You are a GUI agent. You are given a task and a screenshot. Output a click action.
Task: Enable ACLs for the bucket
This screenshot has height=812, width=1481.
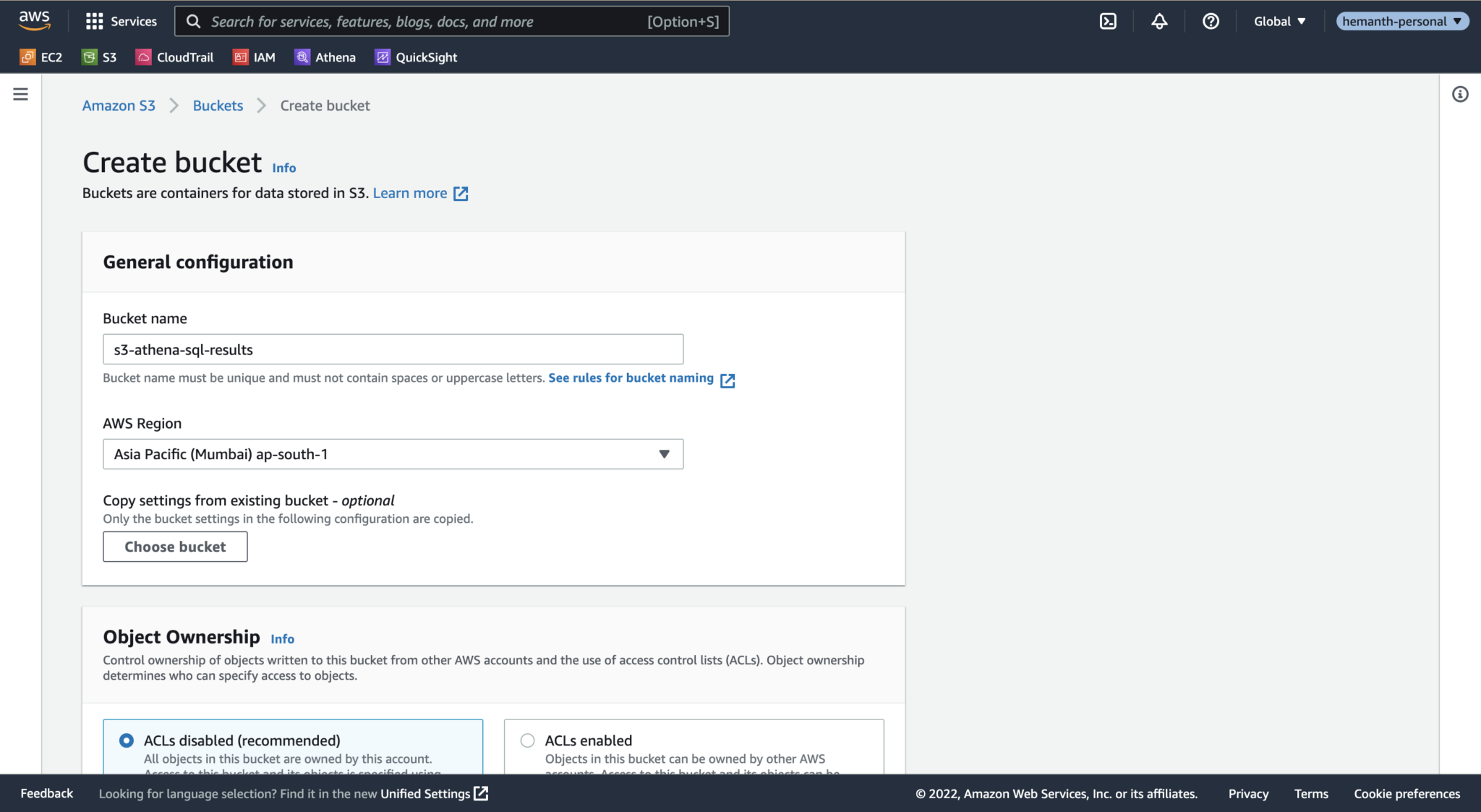[526, 740]
